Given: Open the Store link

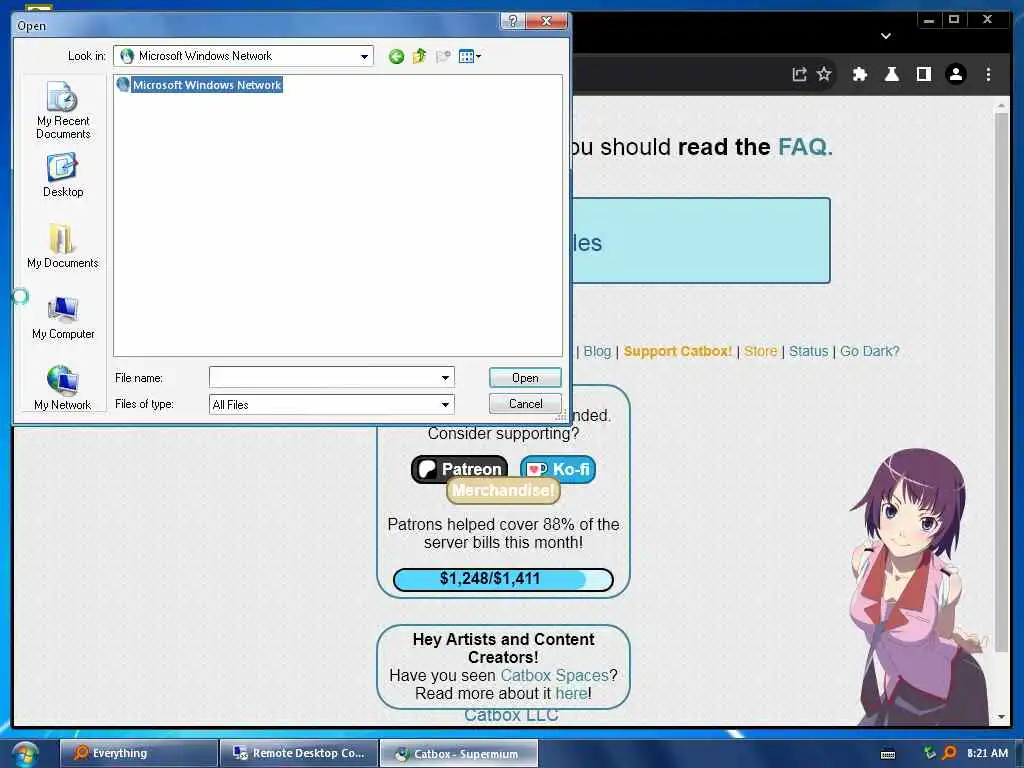Looking at the screenshot, I should 760,351.
